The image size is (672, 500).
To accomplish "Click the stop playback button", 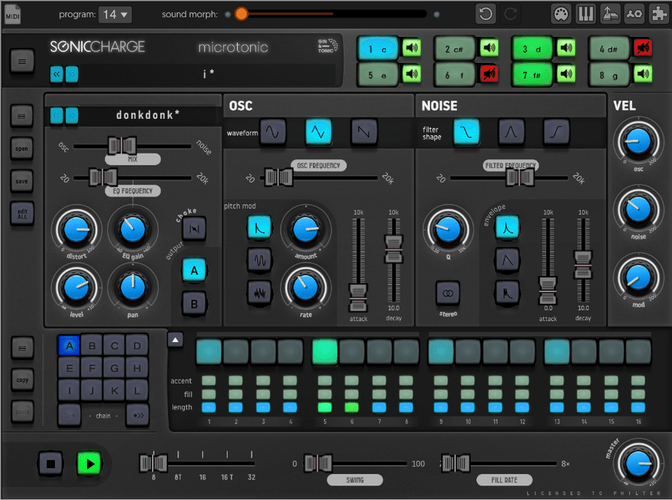I will [50, 464].
